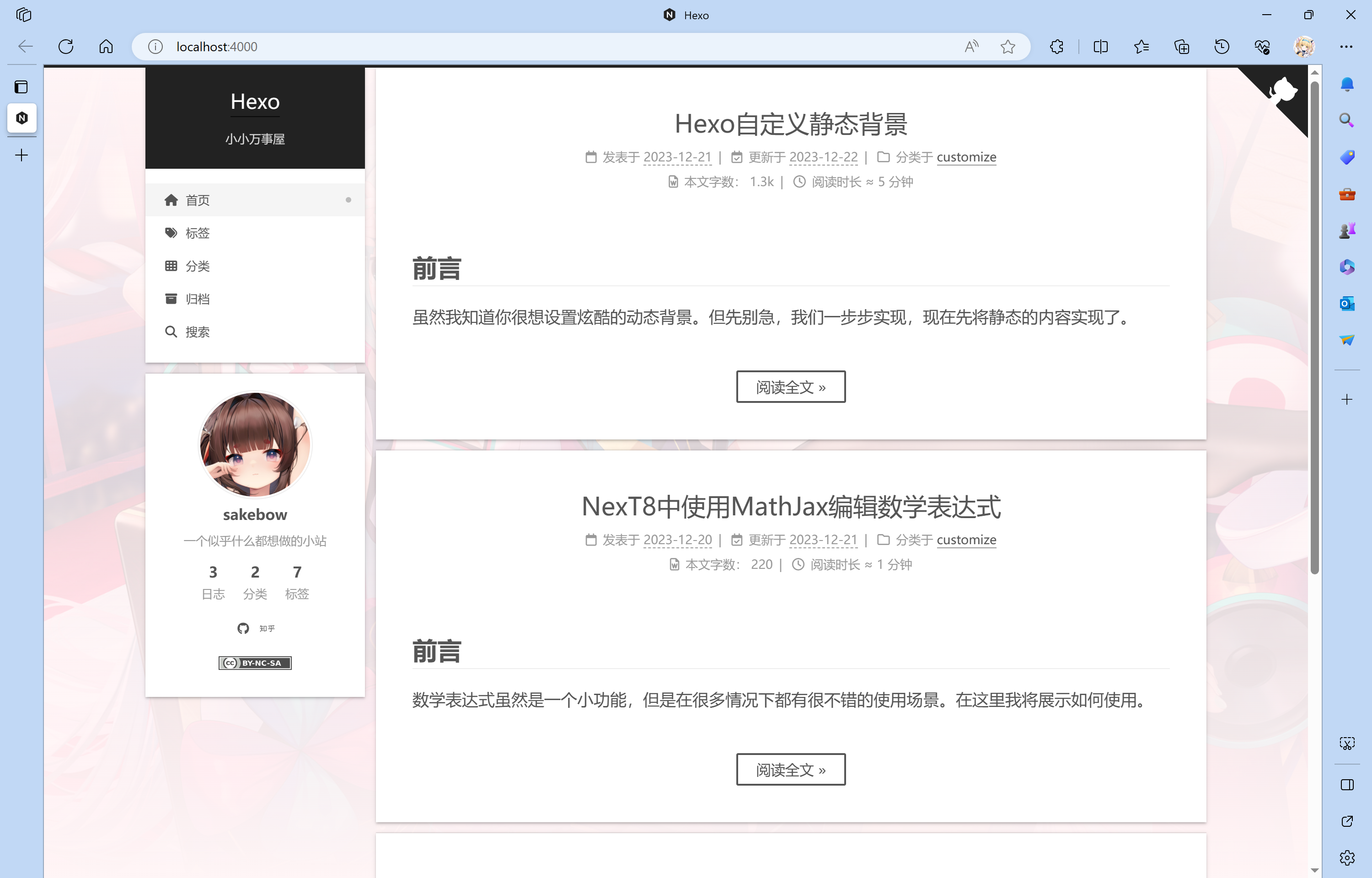Click the screen capture icon in the side rail

[x=1347, y=743]
